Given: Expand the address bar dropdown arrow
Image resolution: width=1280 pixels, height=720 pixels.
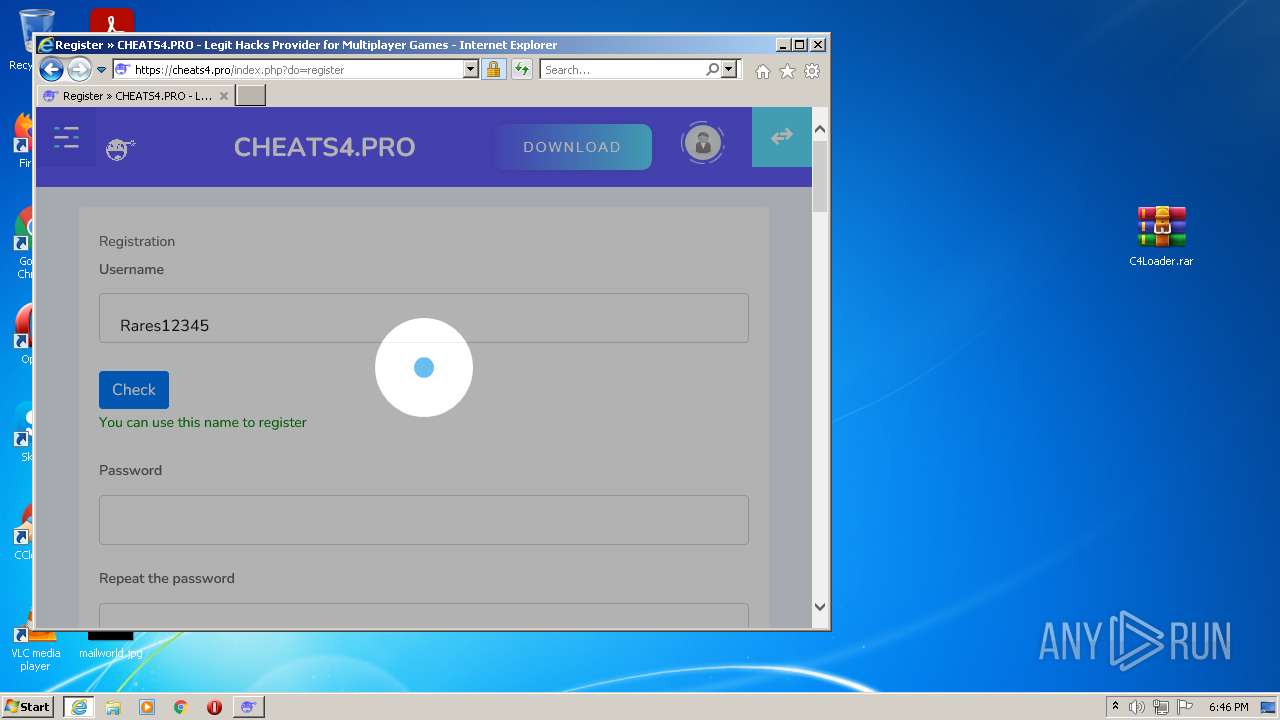Looking at the screenshot, I should click(x=471, y=70).
